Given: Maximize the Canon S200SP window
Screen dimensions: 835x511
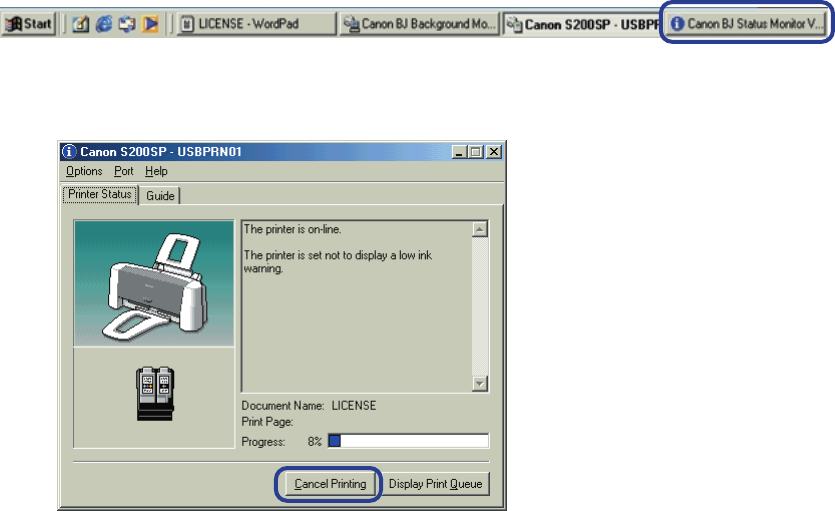Looking at the screenshot, I should (x=476, y=152).
